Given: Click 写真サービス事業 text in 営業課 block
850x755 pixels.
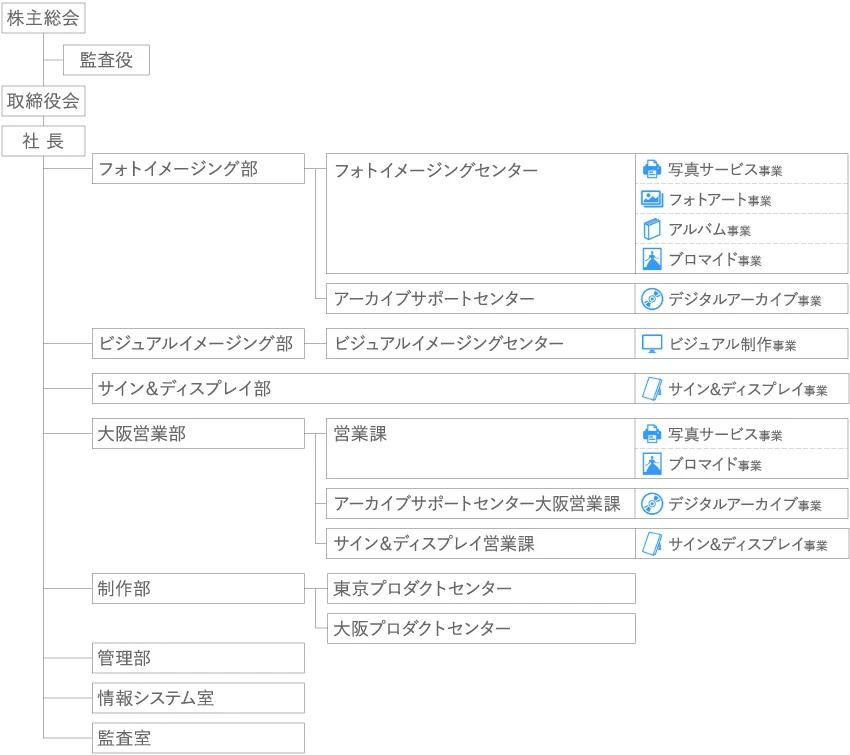Looking at the screenshot, I should [725, 434].
